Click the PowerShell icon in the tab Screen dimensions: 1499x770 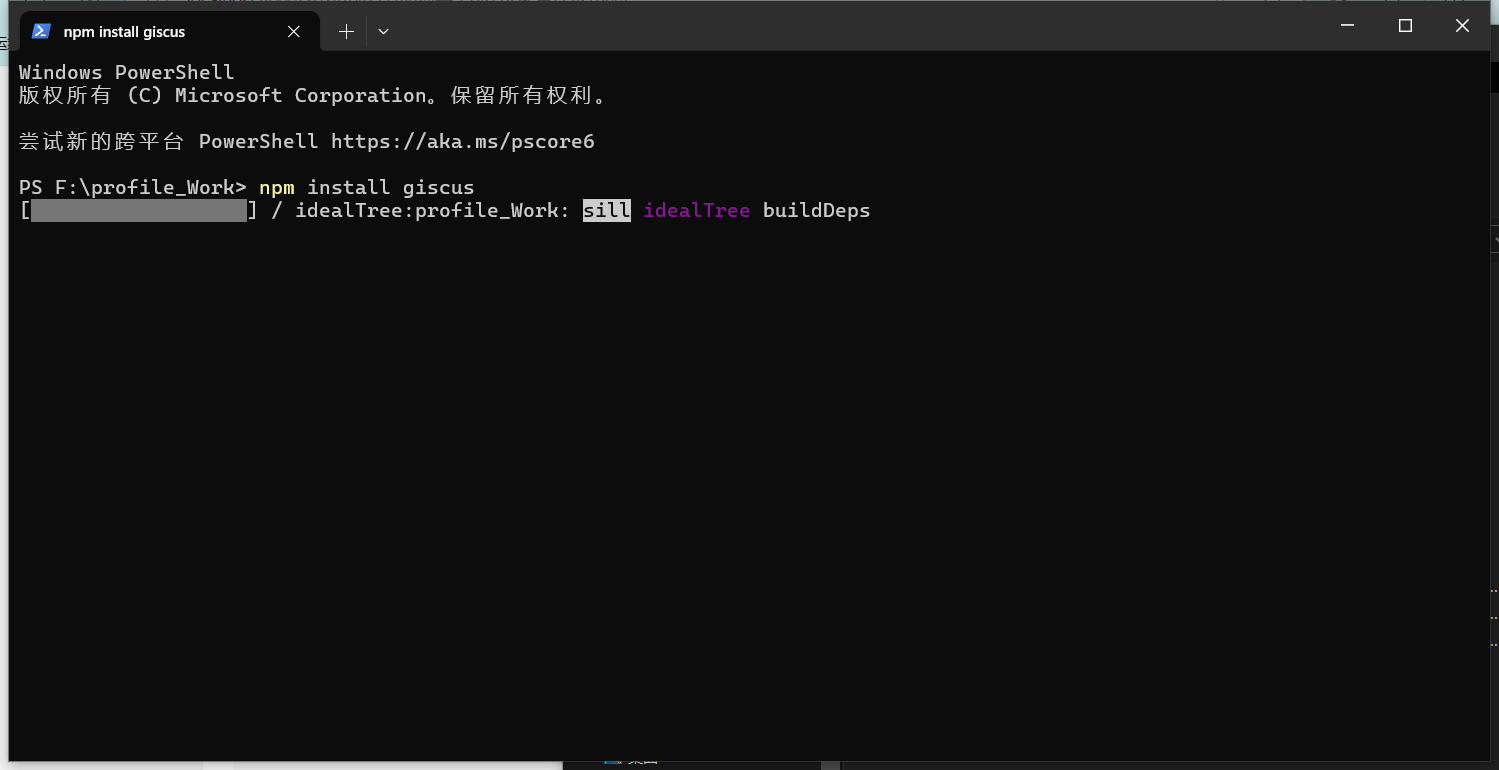(41, 31)
